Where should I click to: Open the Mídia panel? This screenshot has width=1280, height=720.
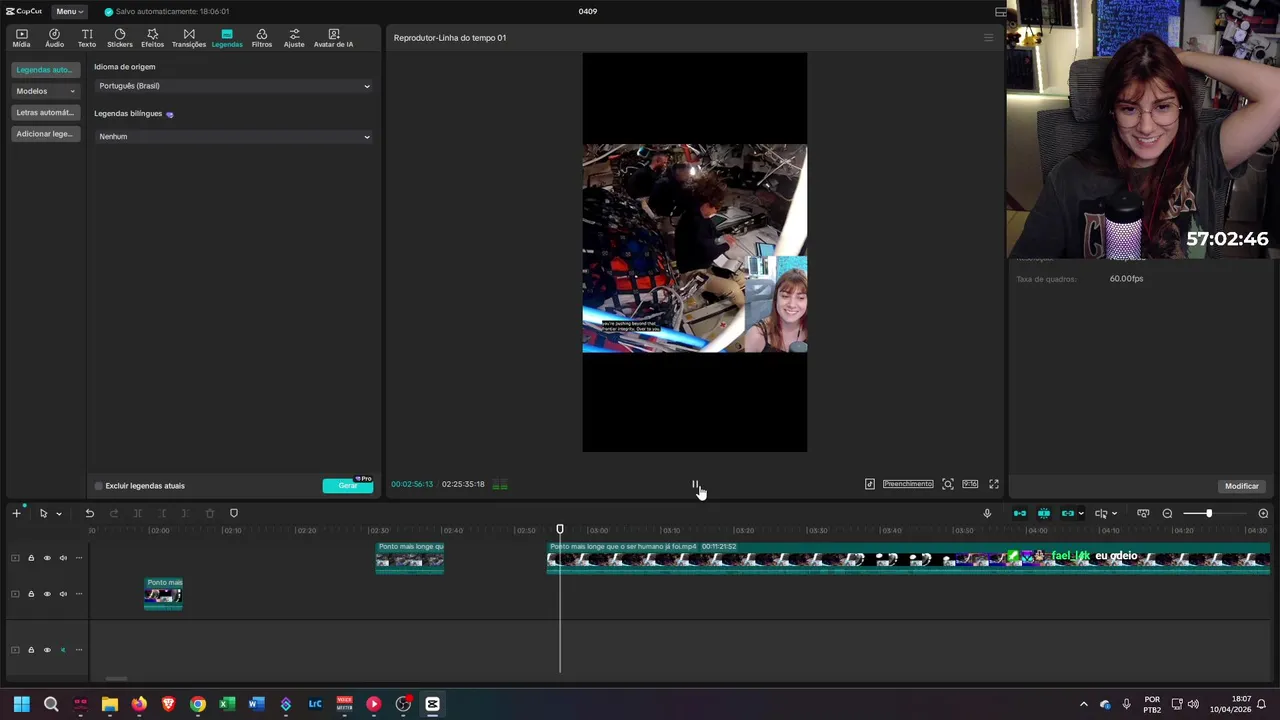pos(21,38)
